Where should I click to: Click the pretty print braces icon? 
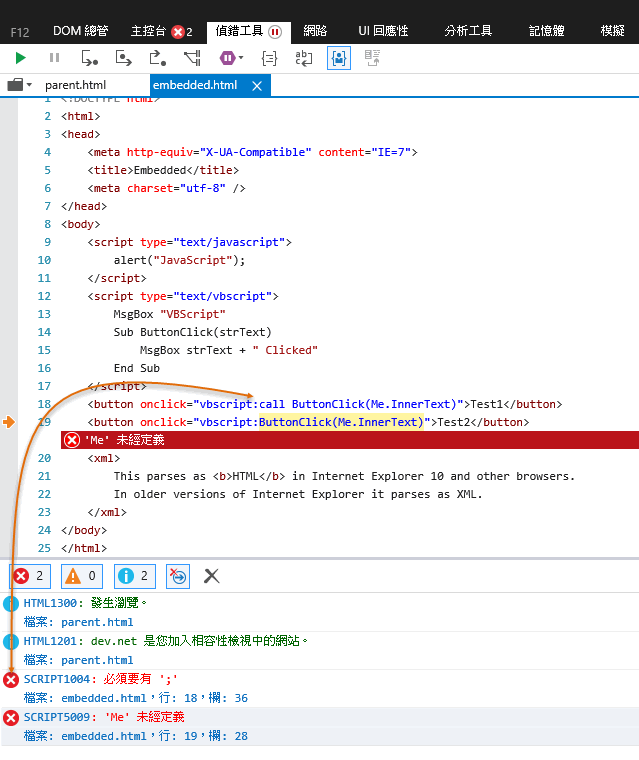click(269, 59)
